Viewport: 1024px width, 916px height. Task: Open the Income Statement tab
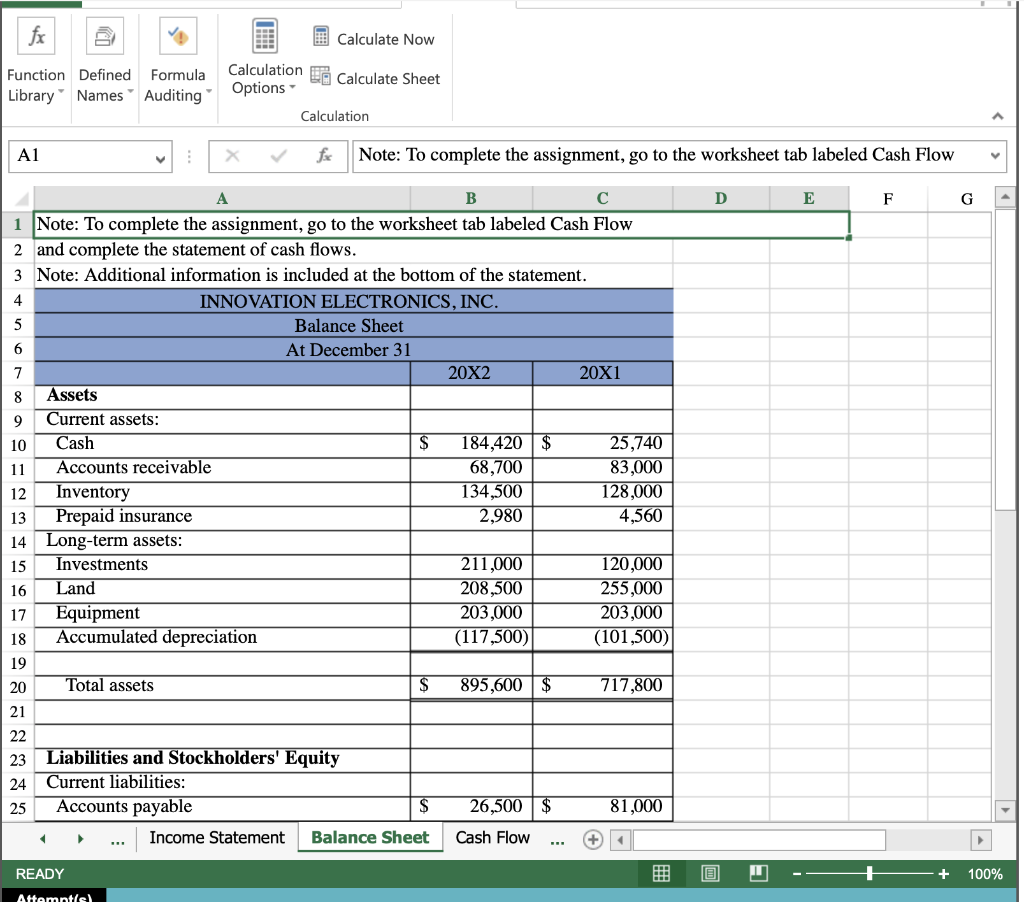216,837
